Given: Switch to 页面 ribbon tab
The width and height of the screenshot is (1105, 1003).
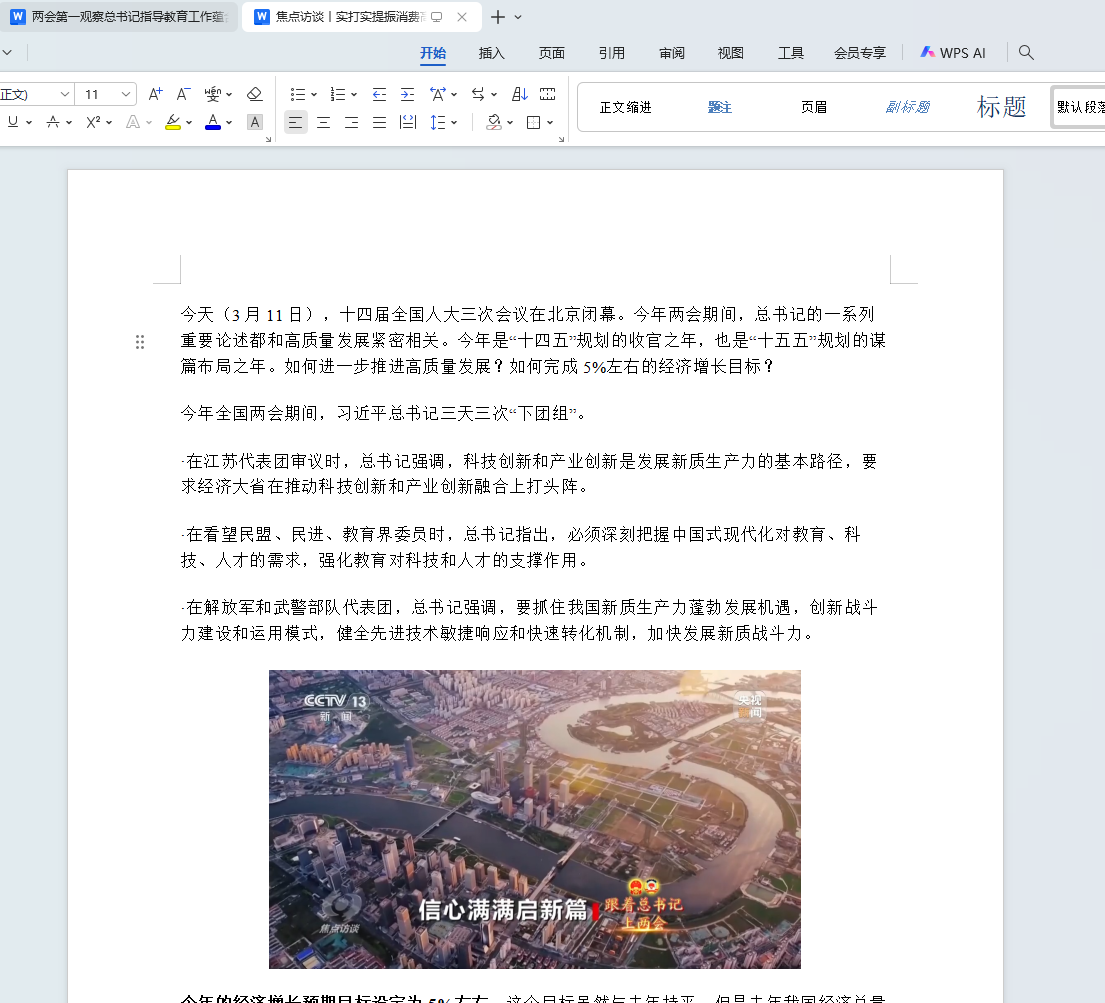Looking at the screenshot, I should click(x=552, y=53).
